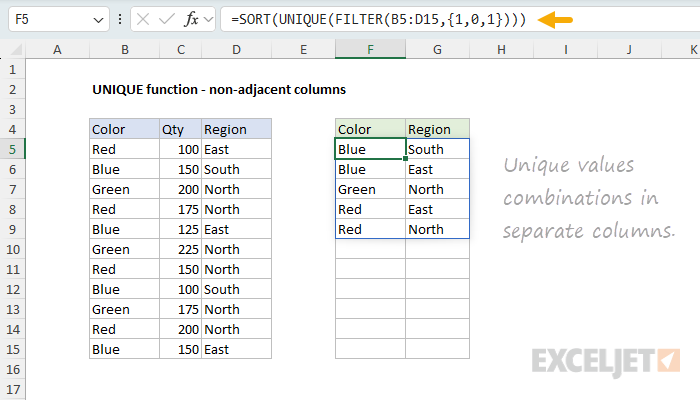This screenshot has height=400, width=700.
Task: Select column E header
Action: click(304, 50)
